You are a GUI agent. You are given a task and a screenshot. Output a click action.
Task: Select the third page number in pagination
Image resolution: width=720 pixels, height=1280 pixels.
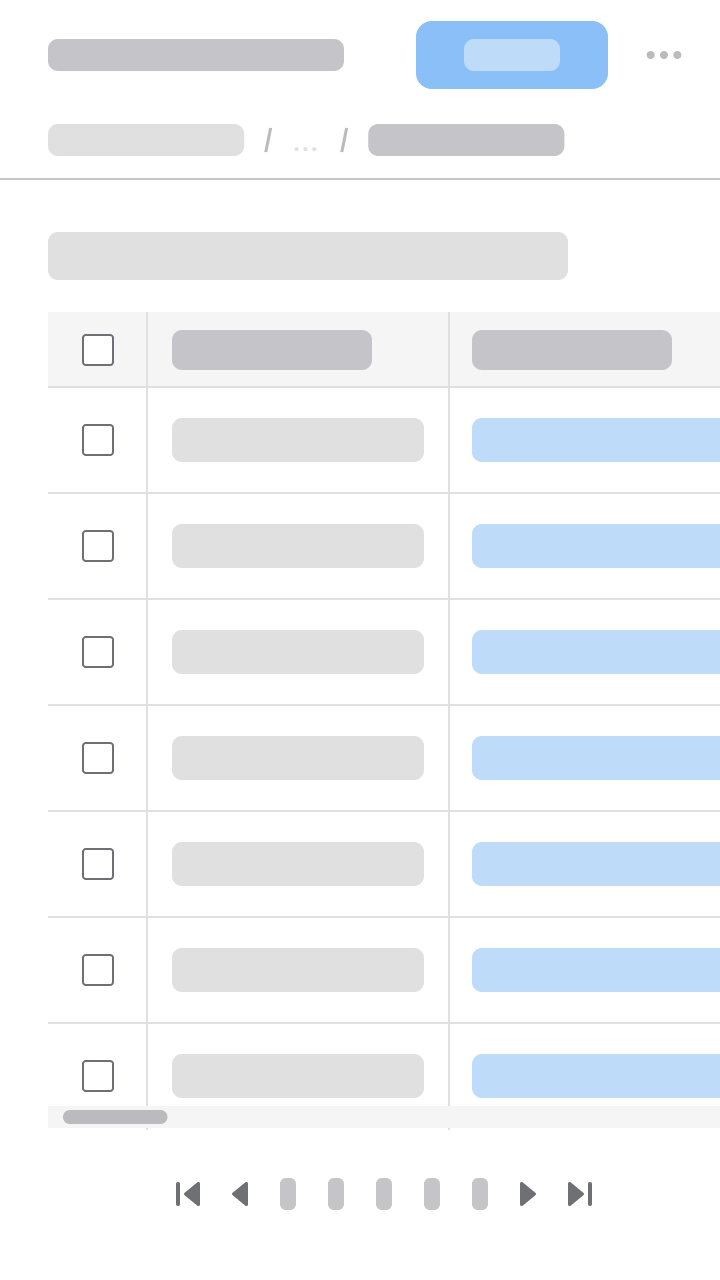(384, 1194)
